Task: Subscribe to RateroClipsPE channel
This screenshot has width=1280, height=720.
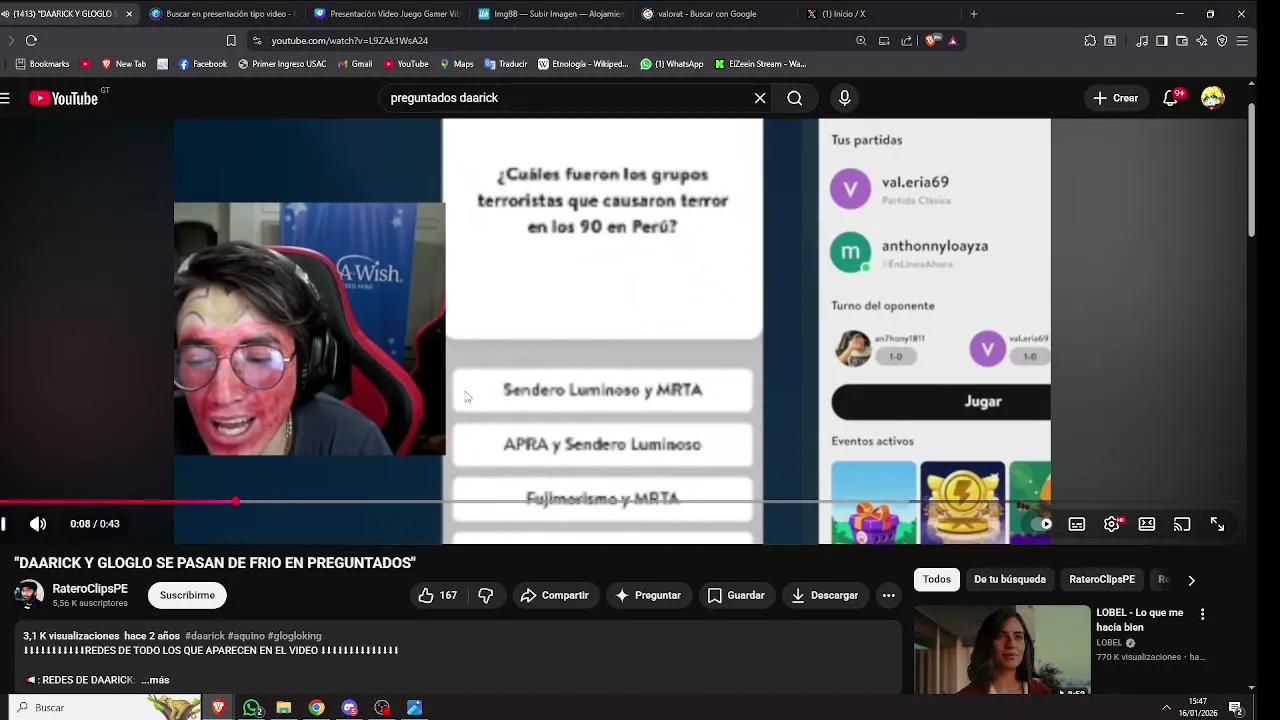Action: point(187,595)
